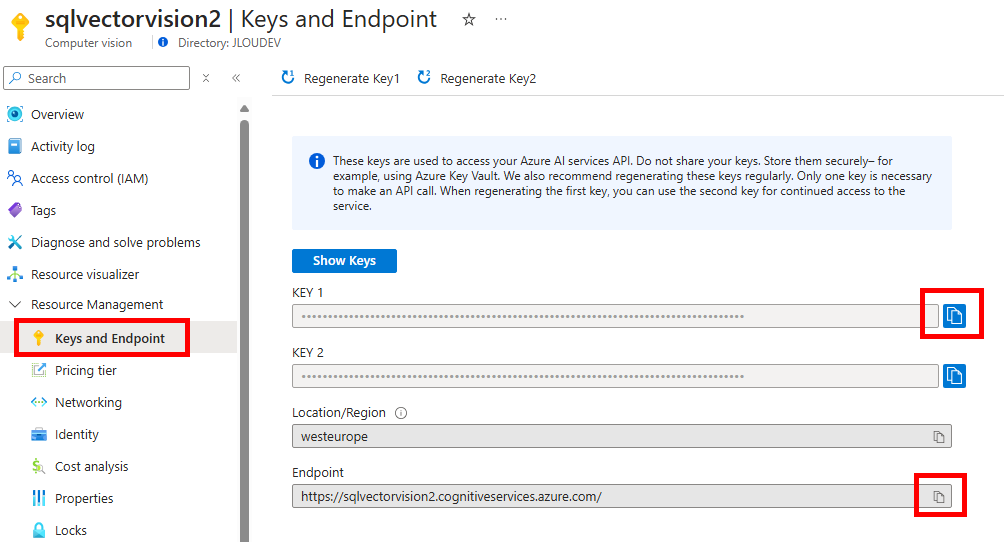Click the Identity icon

coord(38,434)
